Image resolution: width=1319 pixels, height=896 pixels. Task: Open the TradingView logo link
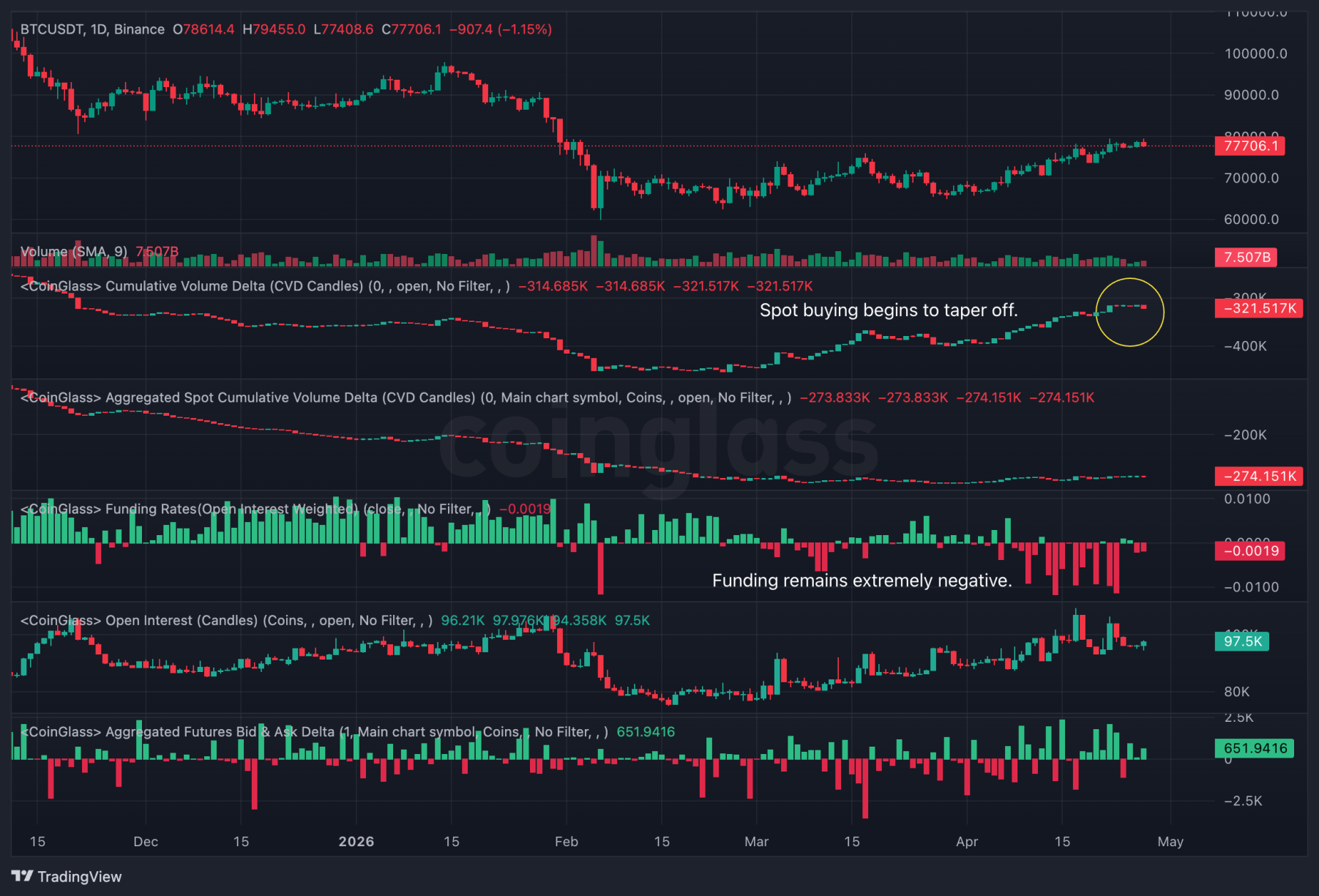67,876
